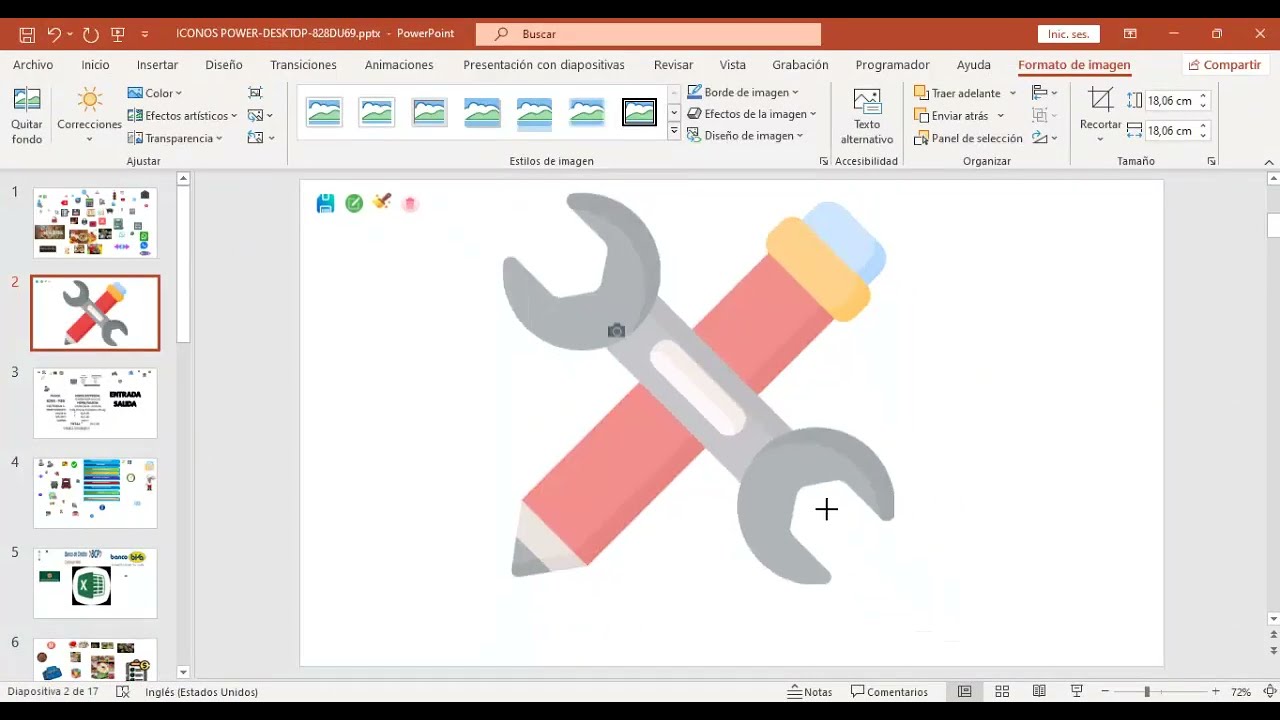Click the camera icon on the wrench image
Image resolution: width=1280 pixels, height=720 pixels.
(616, 331)
